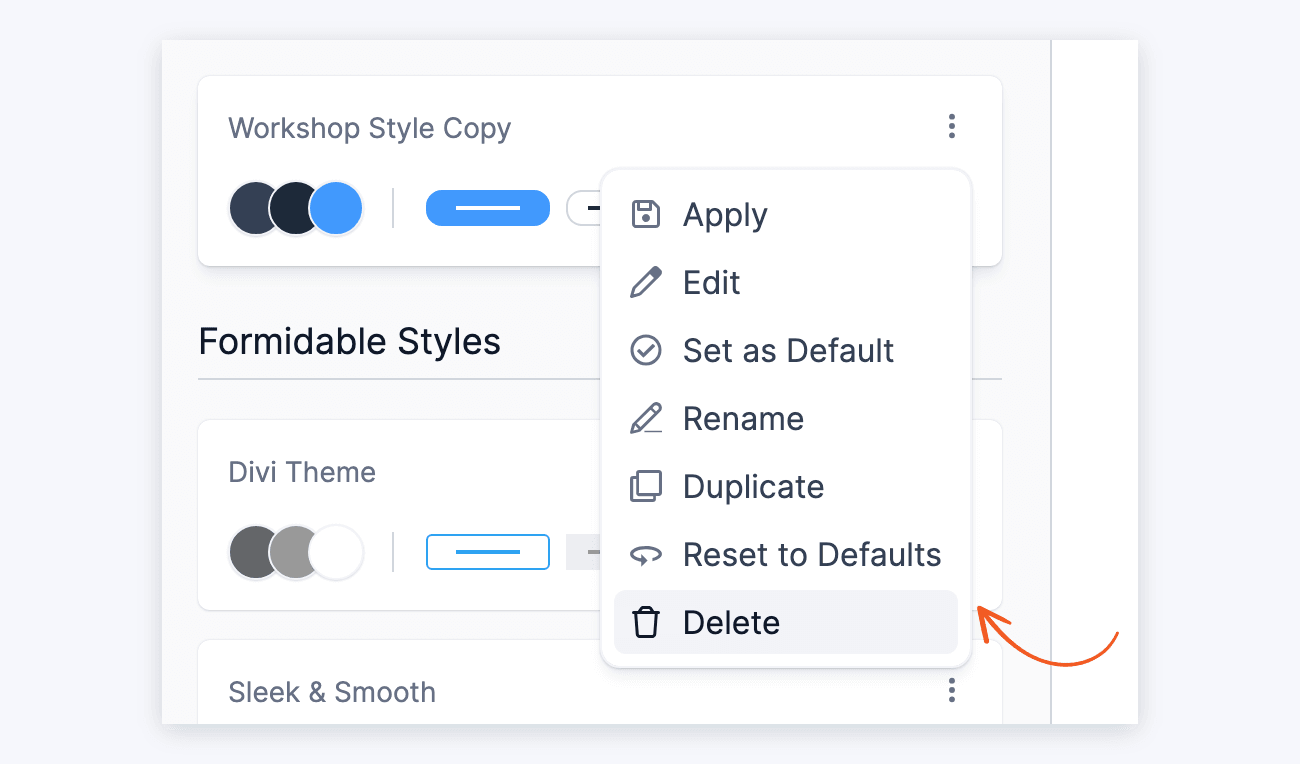Select the Divi Theme style card title
The width and height of the screenshot is (1300, 764).
(x=302, y=472)
